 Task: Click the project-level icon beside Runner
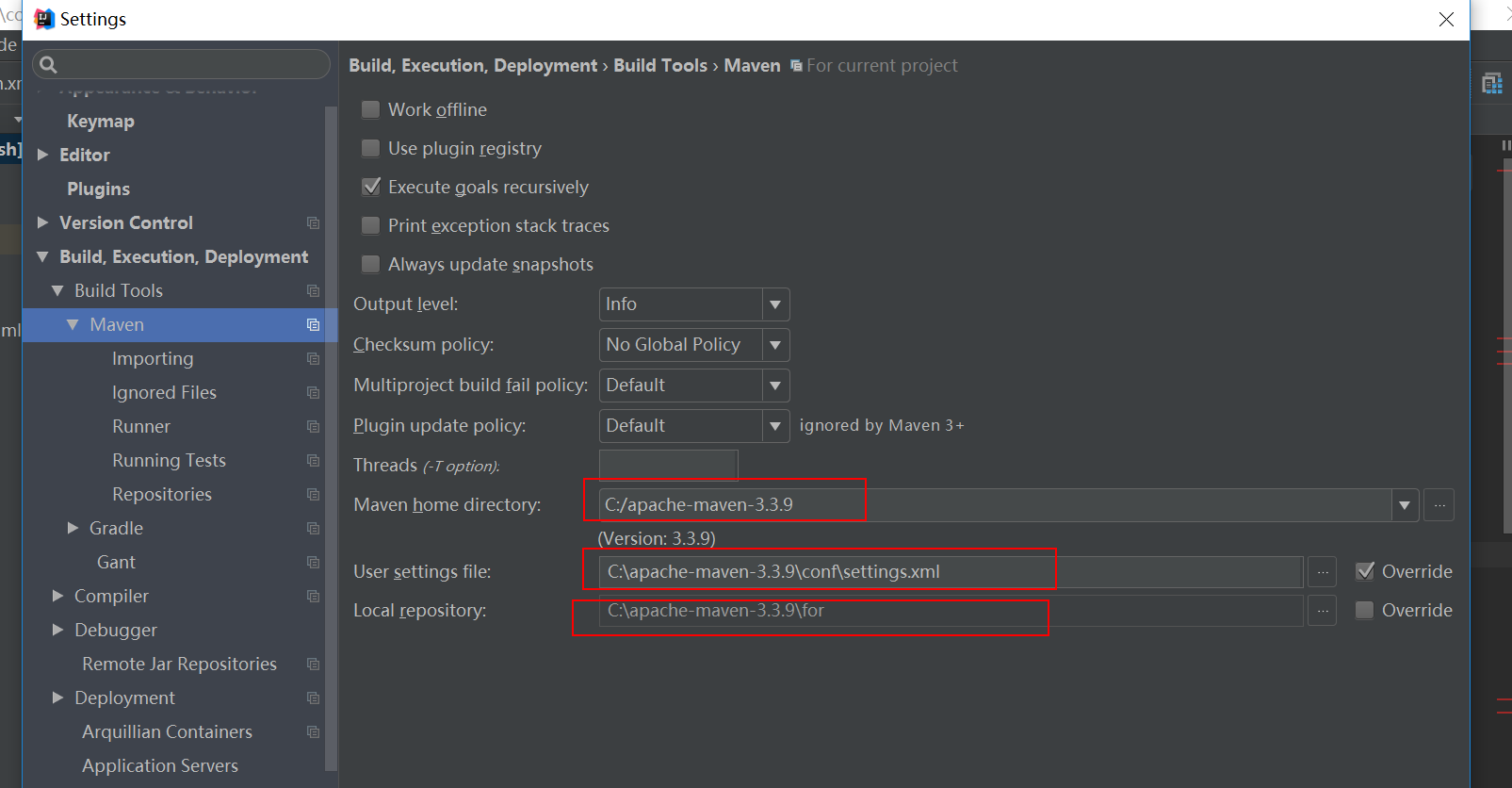tap(313, 427)
